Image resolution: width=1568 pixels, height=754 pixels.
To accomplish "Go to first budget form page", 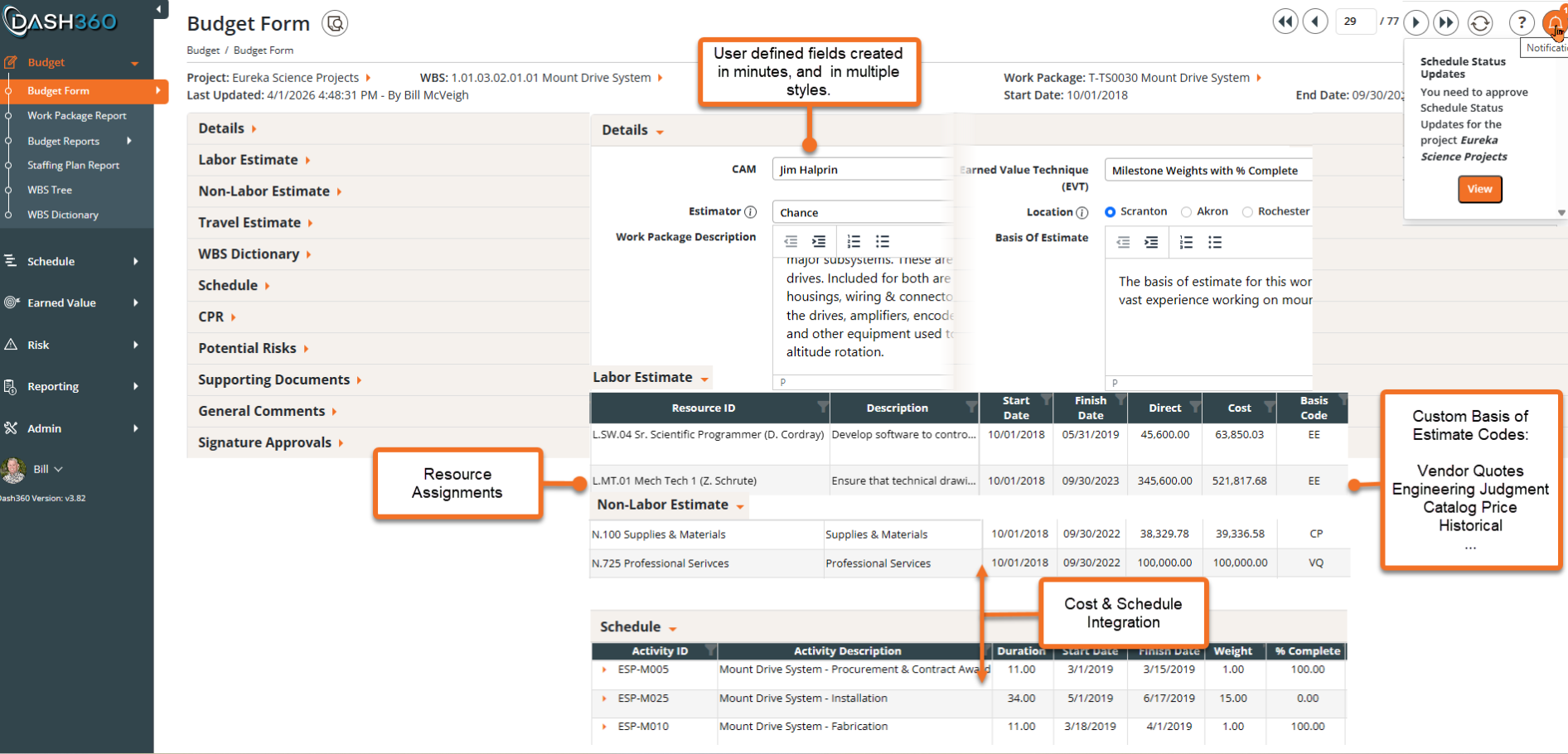I will (x=1285, y=22).
